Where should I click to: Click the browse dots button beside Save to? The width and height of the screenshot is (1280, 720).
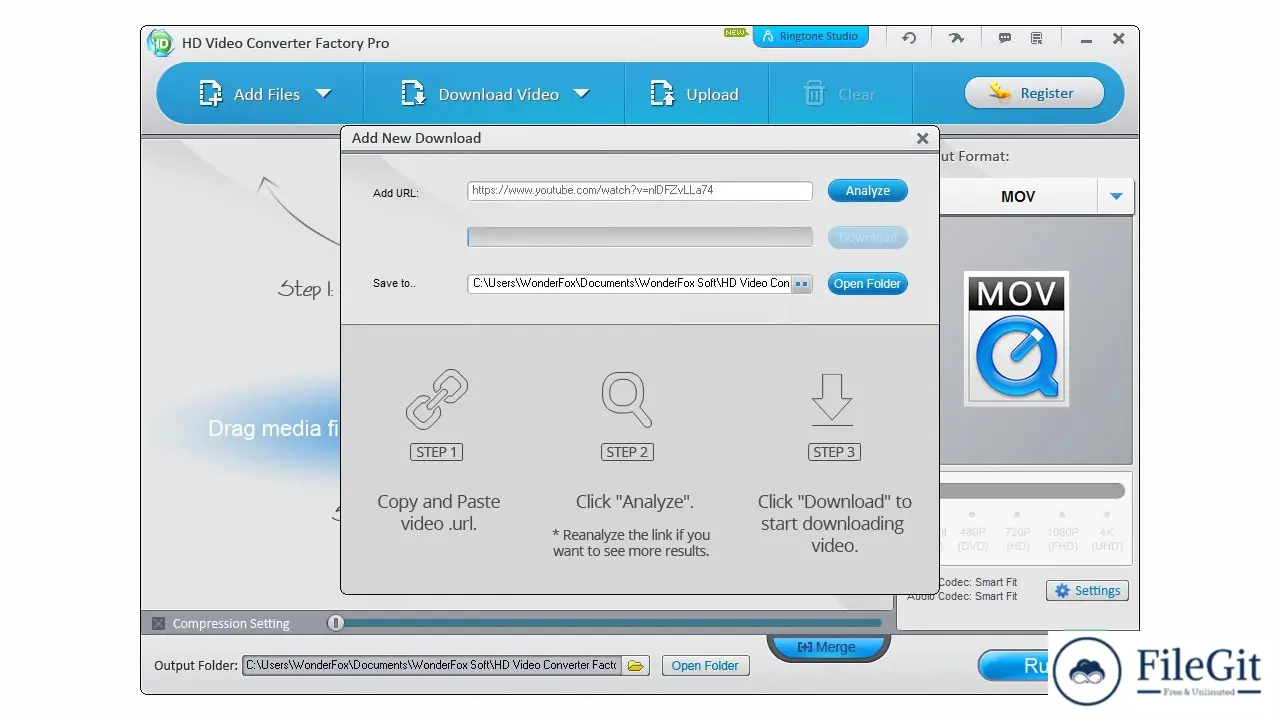coord(801,284)
